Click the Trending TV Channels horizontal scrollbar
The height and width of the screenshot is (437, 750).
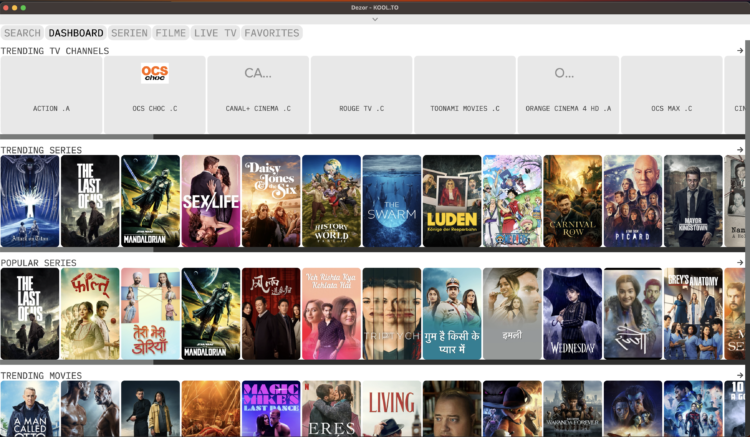coord(375,137)
